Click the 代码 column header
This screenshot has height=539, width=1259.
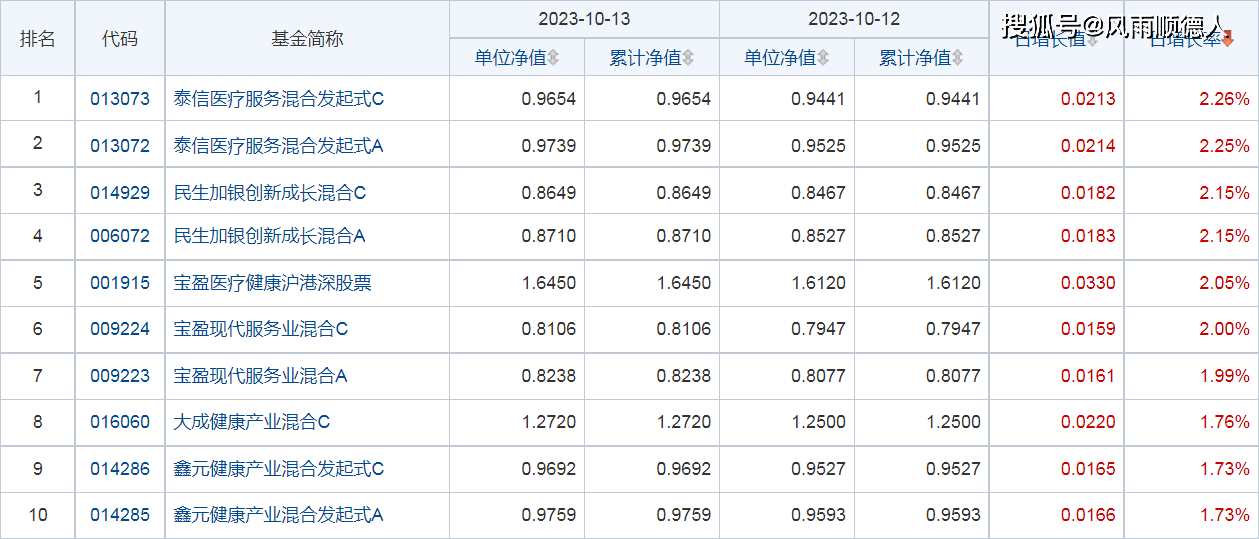coord(120,39)
